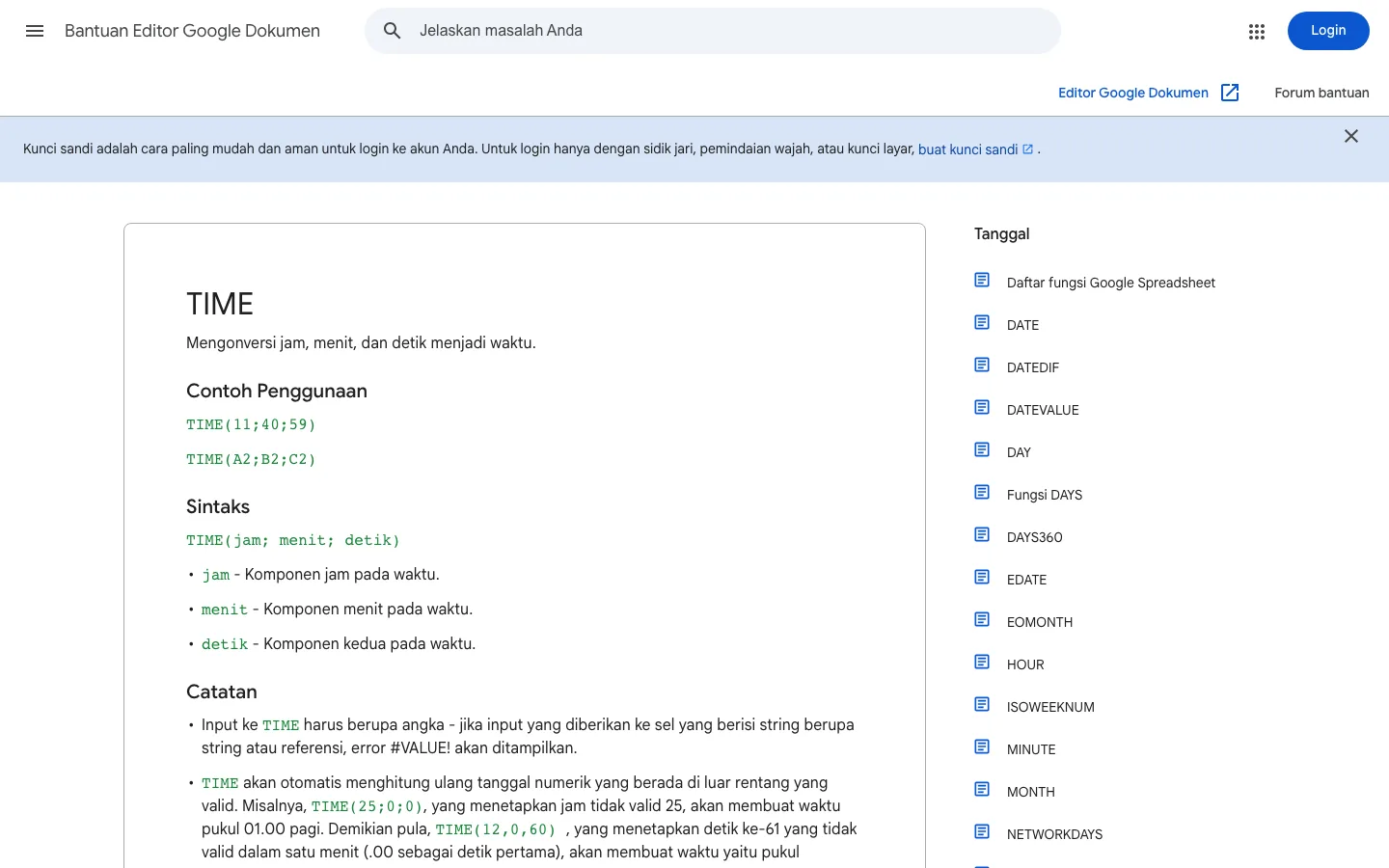This screenshot has width=1389, height=868.
Task: Click the article icon next to DATE
Action: click(982, 323)
